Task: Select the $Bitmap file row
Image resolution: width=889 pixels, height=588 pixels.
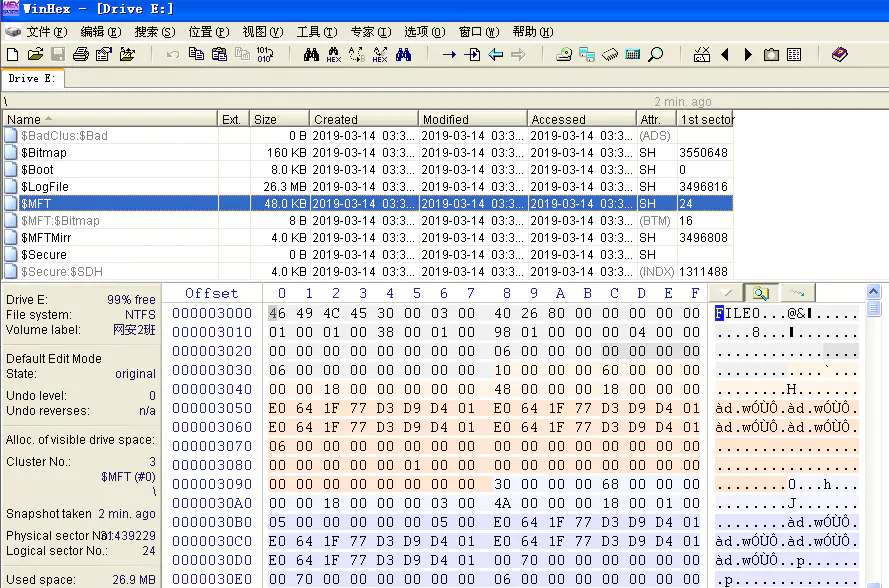Action: [x=368, y=153]
